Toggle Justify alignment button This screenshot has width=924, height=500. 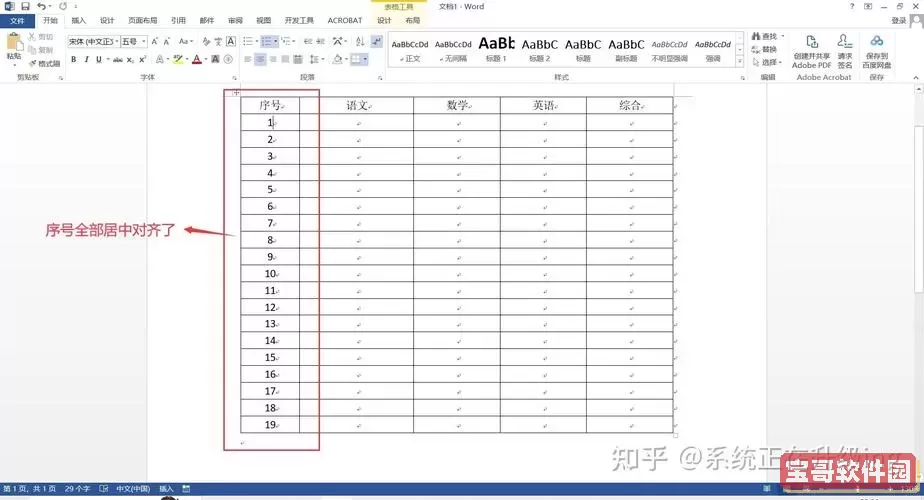285,60
